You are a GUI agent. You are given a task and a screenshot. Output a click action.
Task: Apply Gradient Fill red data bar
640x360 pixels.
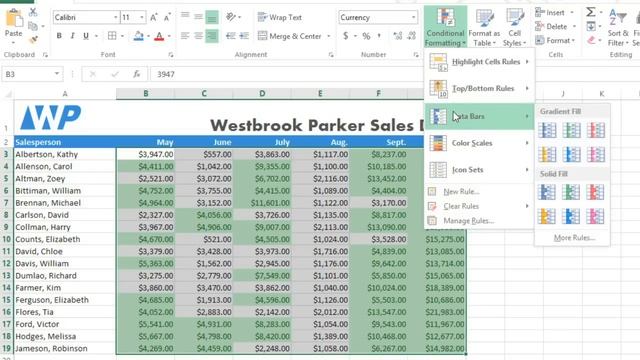[x=596, y=131]
